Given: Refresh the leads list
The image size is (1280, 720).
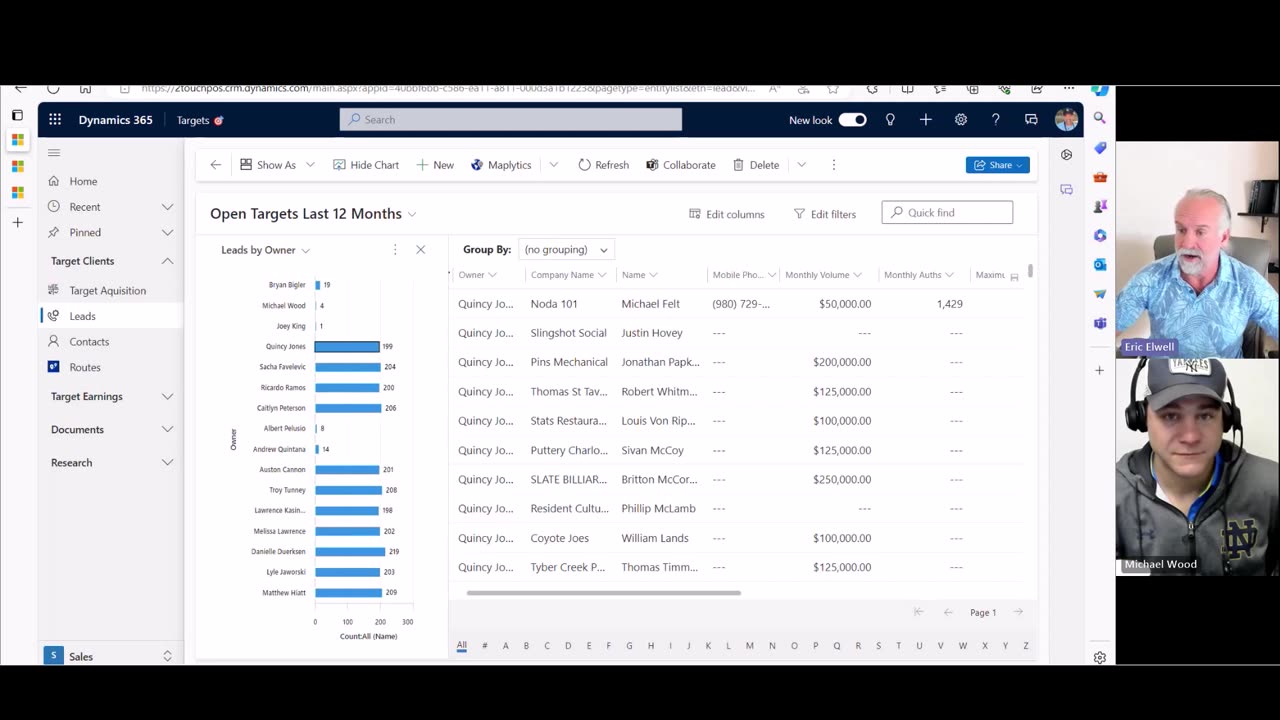Looking at the screenshot, I should 604,165.
